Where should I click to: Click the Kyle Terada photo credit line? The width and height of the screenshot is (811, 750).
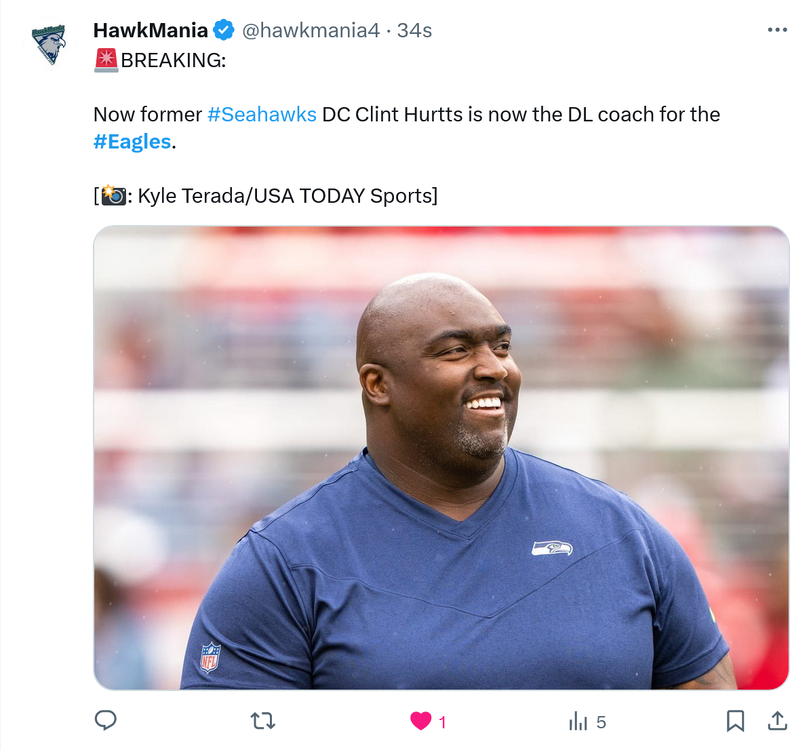coord(265,196)
